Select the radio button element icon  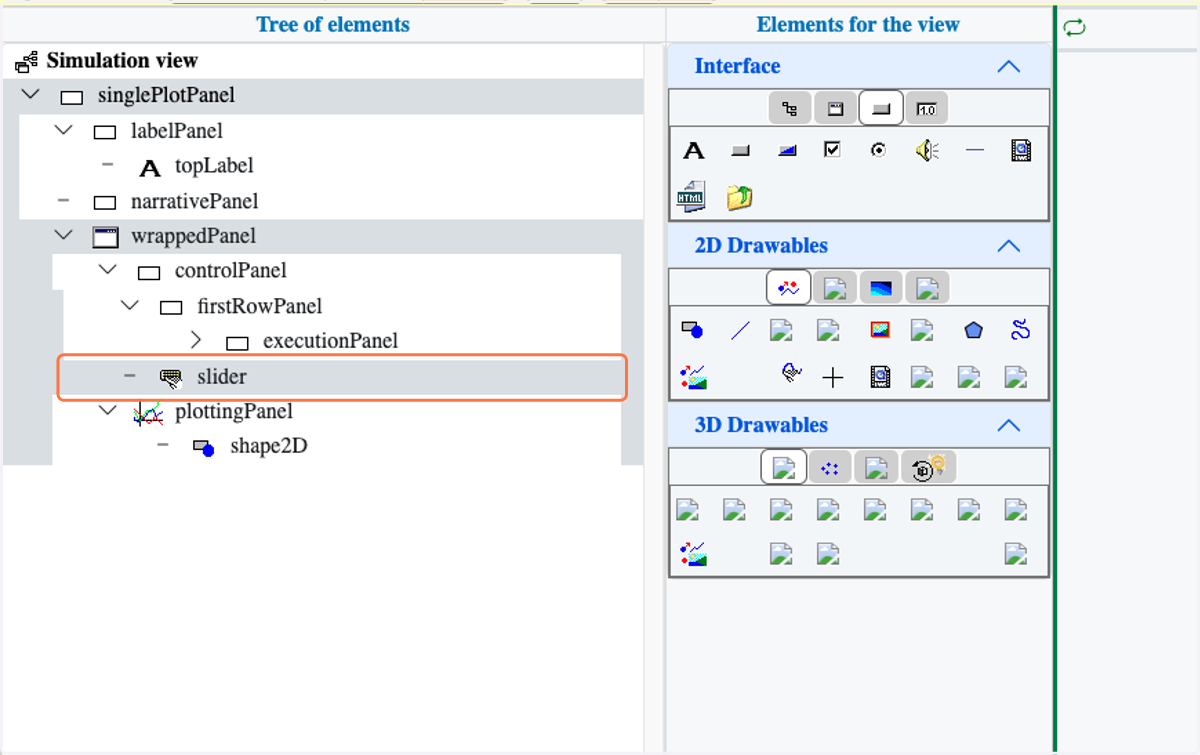point(878,150)
